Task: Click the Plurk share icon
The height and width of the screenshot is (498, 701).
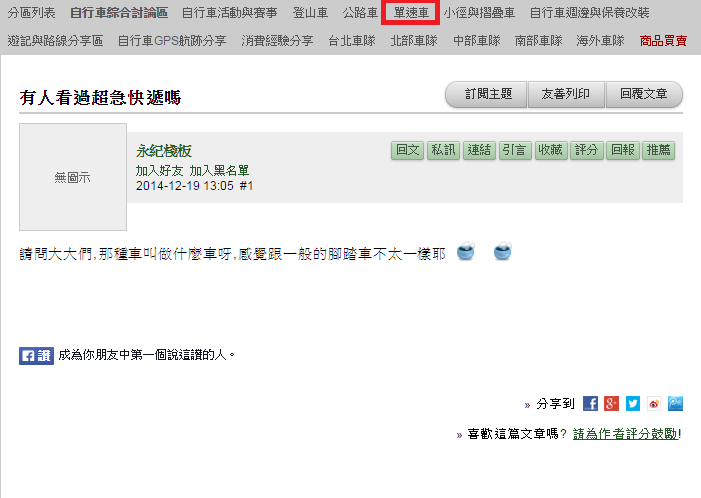Action: click(675, 403)
